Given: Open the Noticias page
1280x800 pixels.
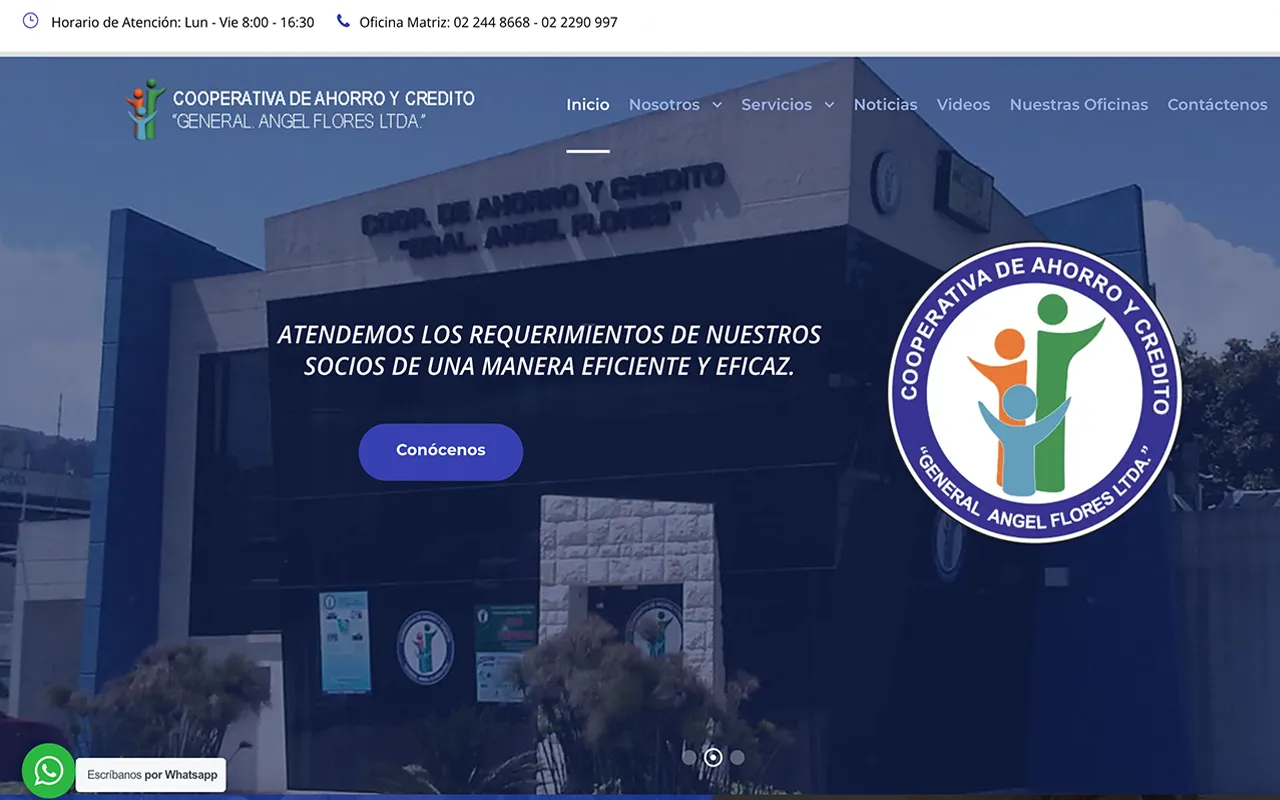Looking at the screenshot, I should tap(885, 105).
